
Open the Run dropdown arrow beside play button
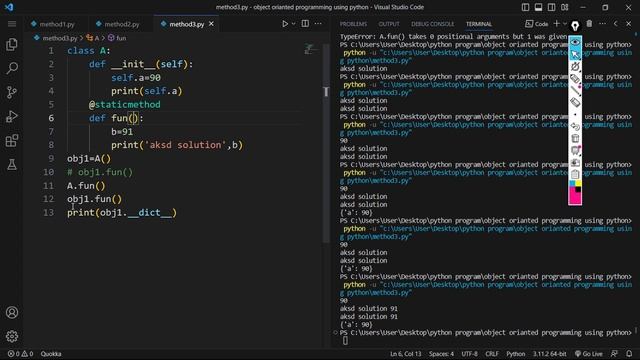pos(293,24)
